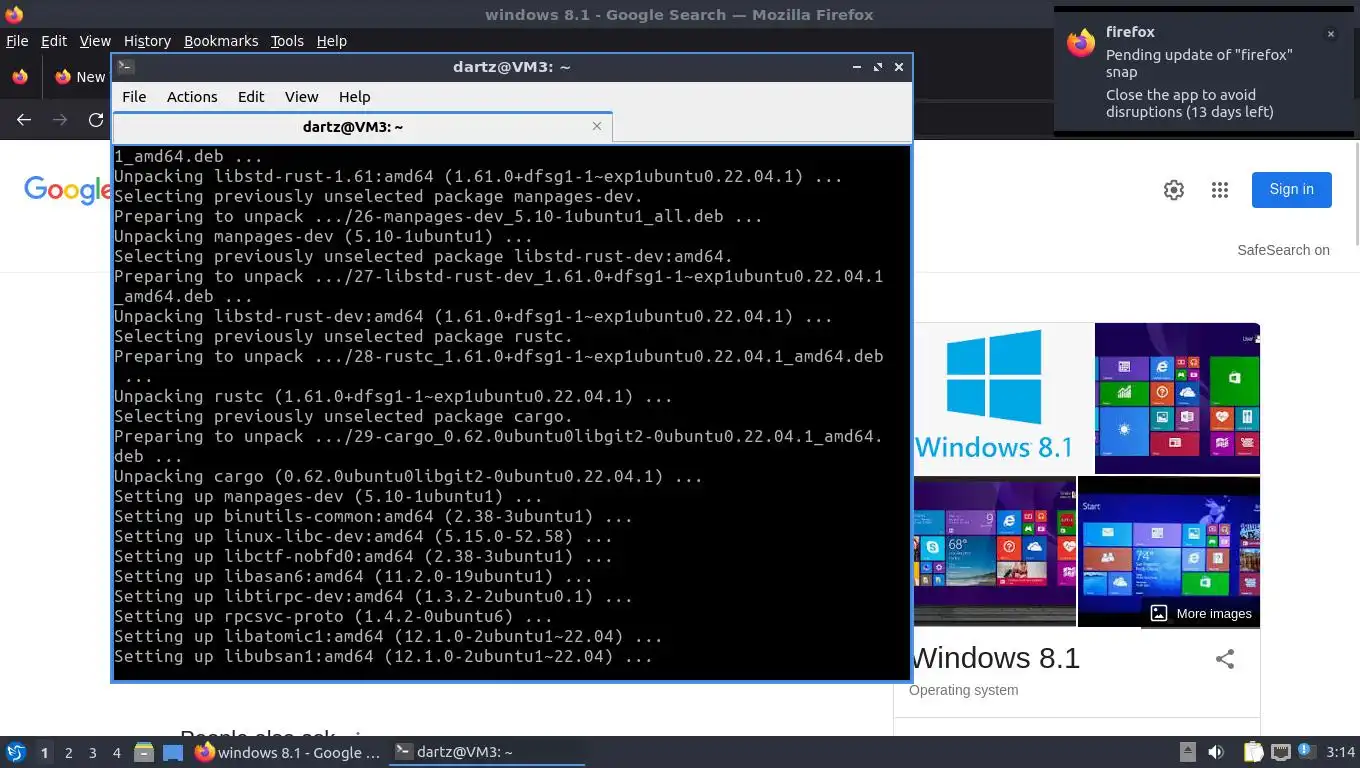Click the Firefox title bar logo icon

click(x=14, y=14)
